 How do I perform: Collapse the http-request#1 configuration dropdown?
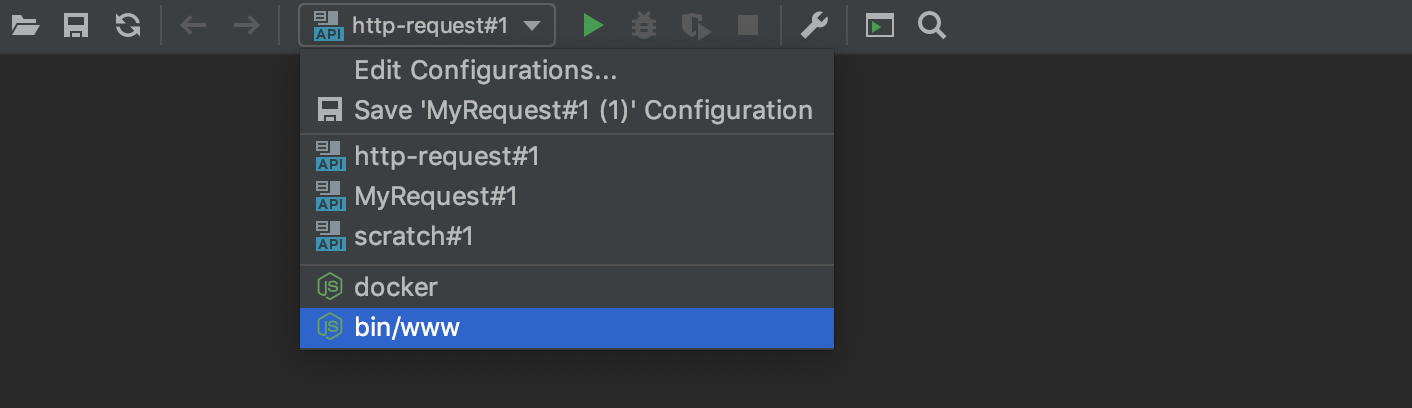pyautogui.click(x=427, y=26)
